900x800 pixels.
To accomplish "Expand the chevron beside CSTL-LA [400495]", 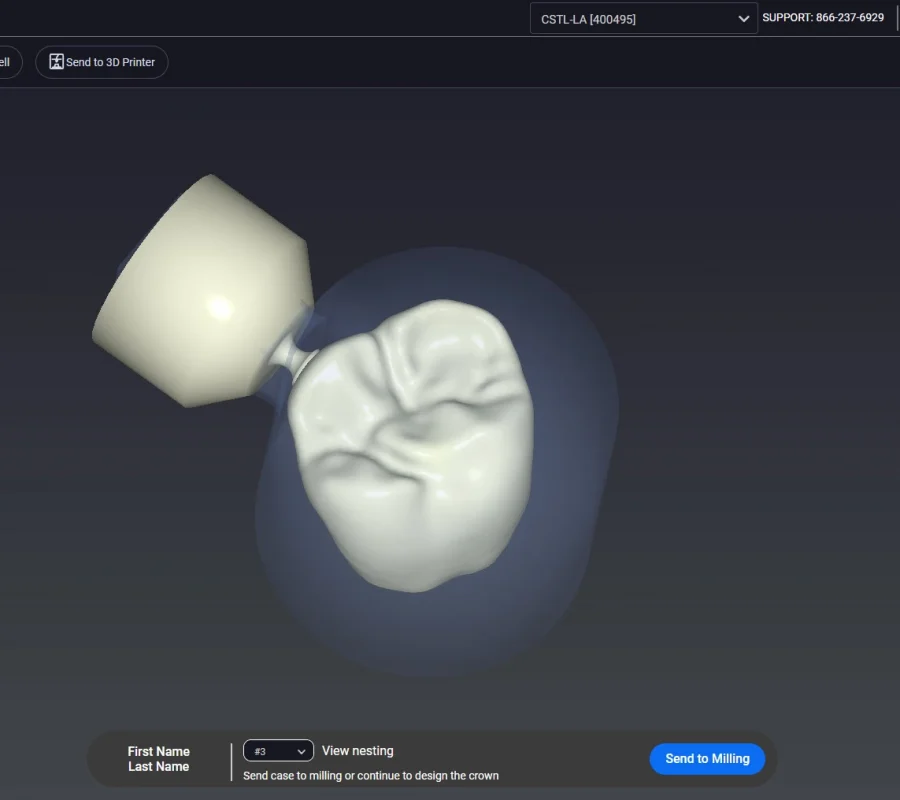I will tap(743, 19).
